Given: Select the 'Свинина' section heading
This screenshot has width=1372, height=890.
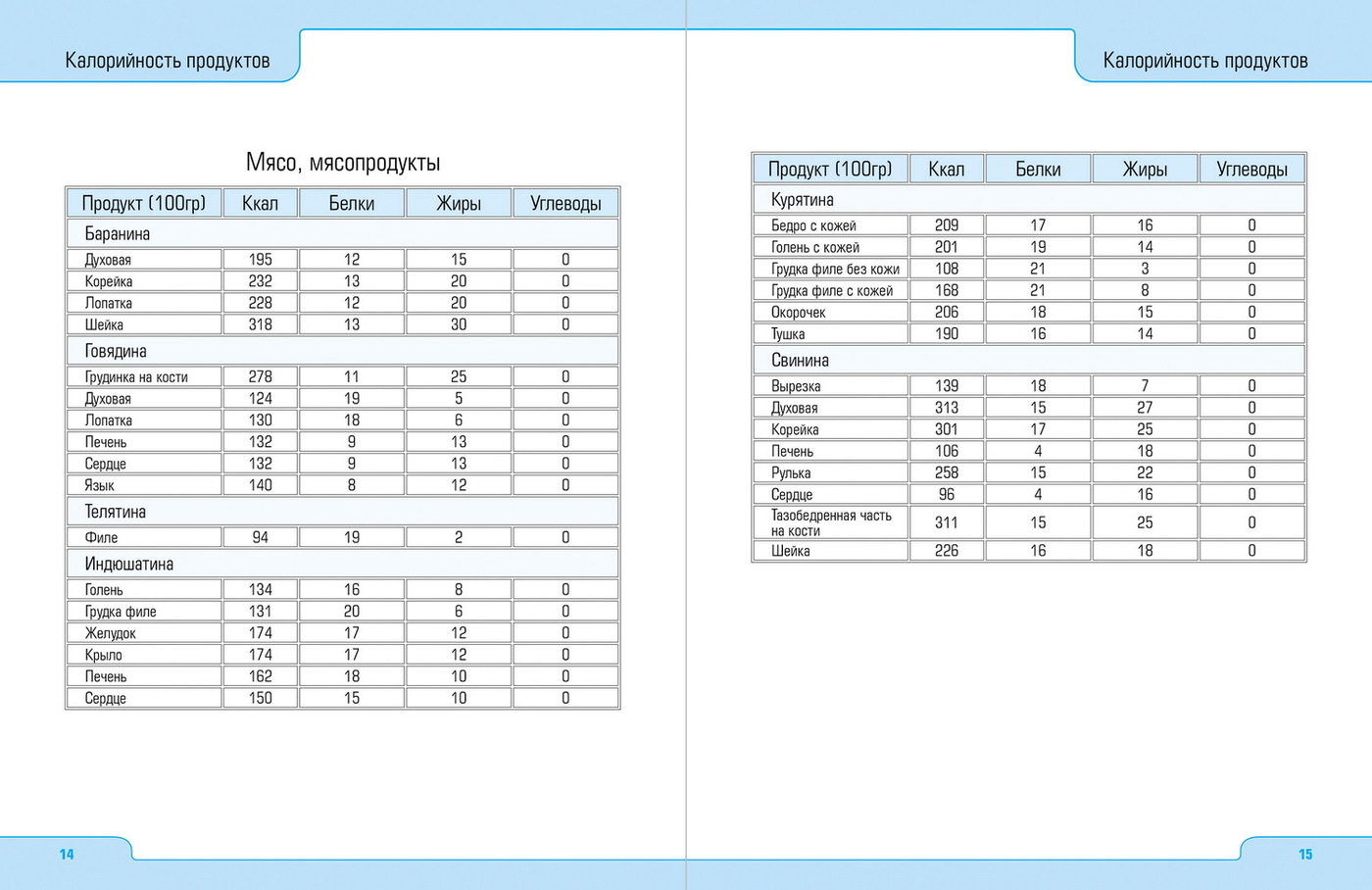Looking at the screenshot, I should [800, 361].
